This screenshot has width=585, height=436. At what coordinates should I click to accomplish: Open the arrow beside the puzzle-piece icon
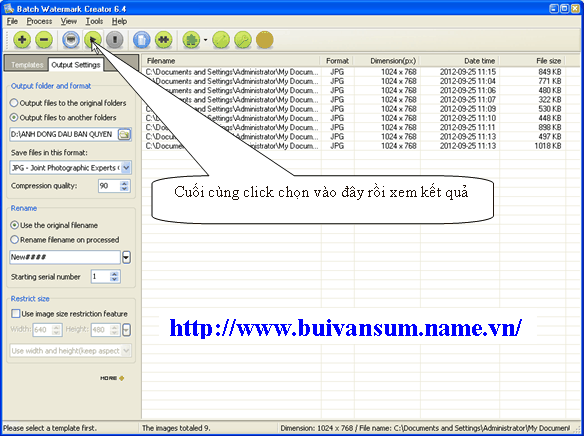pyautogui.click(x=206, y=40)
